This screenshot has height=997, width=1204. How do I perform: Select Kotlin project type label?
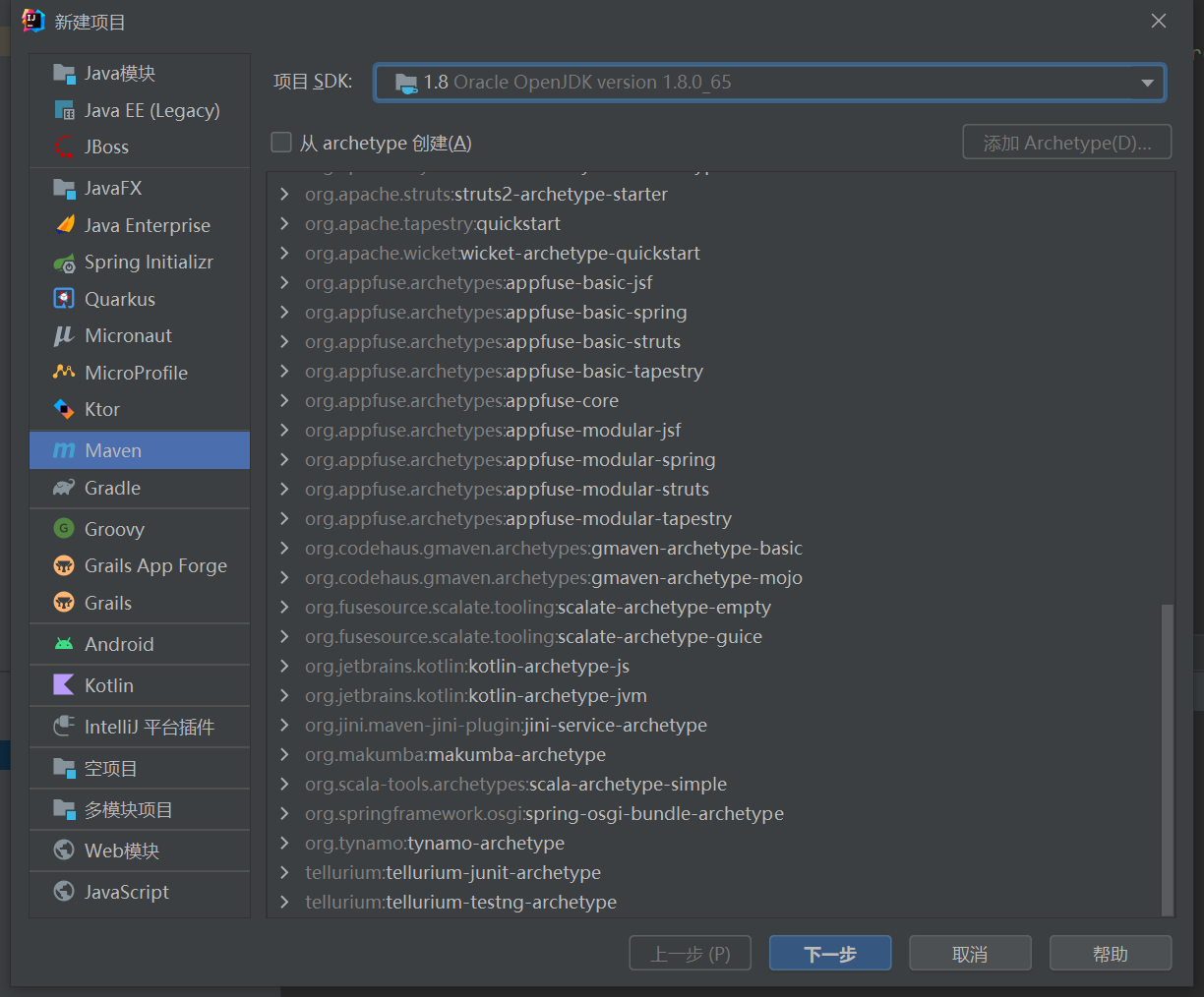pos(109,685)
